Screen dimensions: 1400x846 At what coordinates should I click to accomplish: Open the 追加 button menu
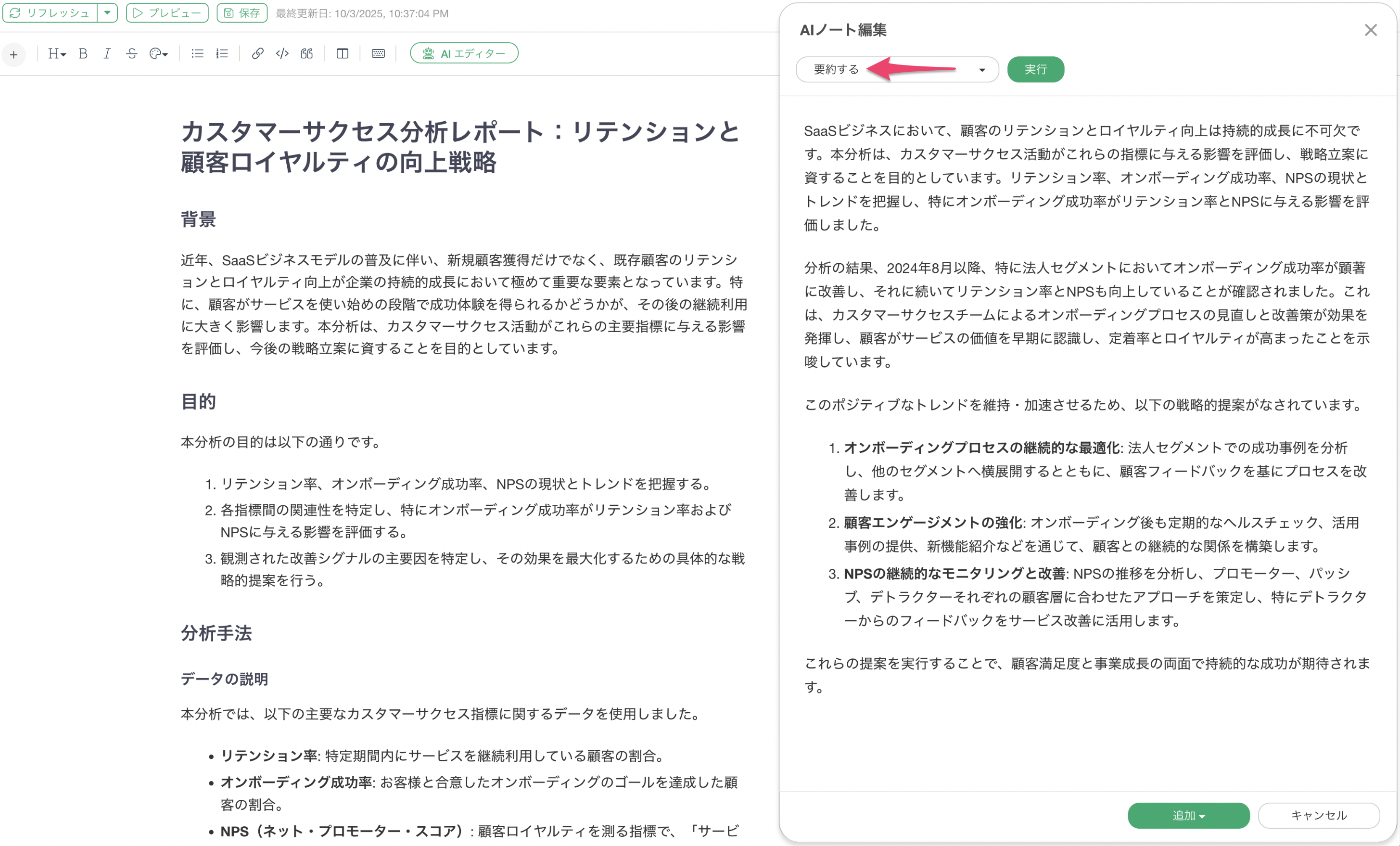click(1188, 815)
